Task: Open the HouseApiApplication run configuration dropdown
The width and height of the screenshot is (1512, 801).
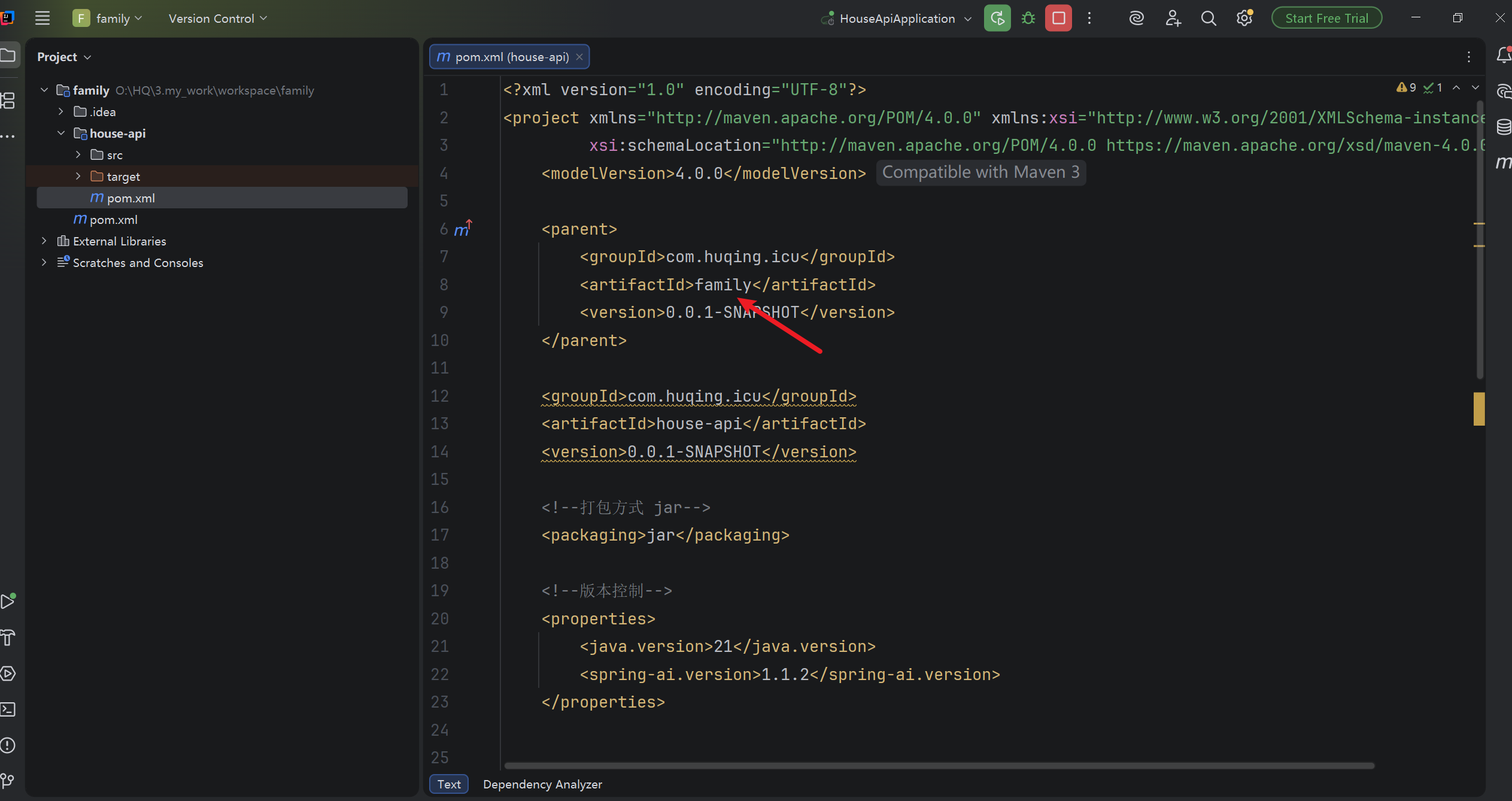Action: [x=897, y=19]
